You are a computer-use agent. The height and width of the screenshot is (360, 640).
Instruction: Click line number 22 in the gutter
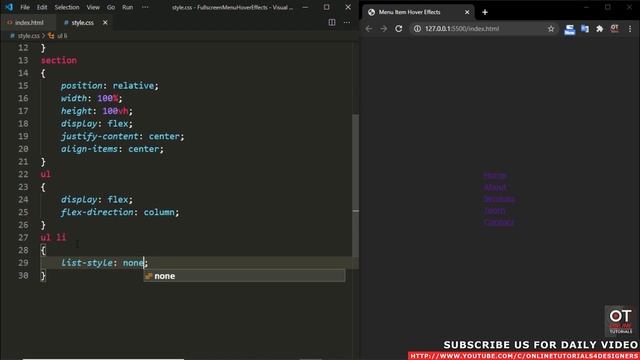(x=23, y=174)
